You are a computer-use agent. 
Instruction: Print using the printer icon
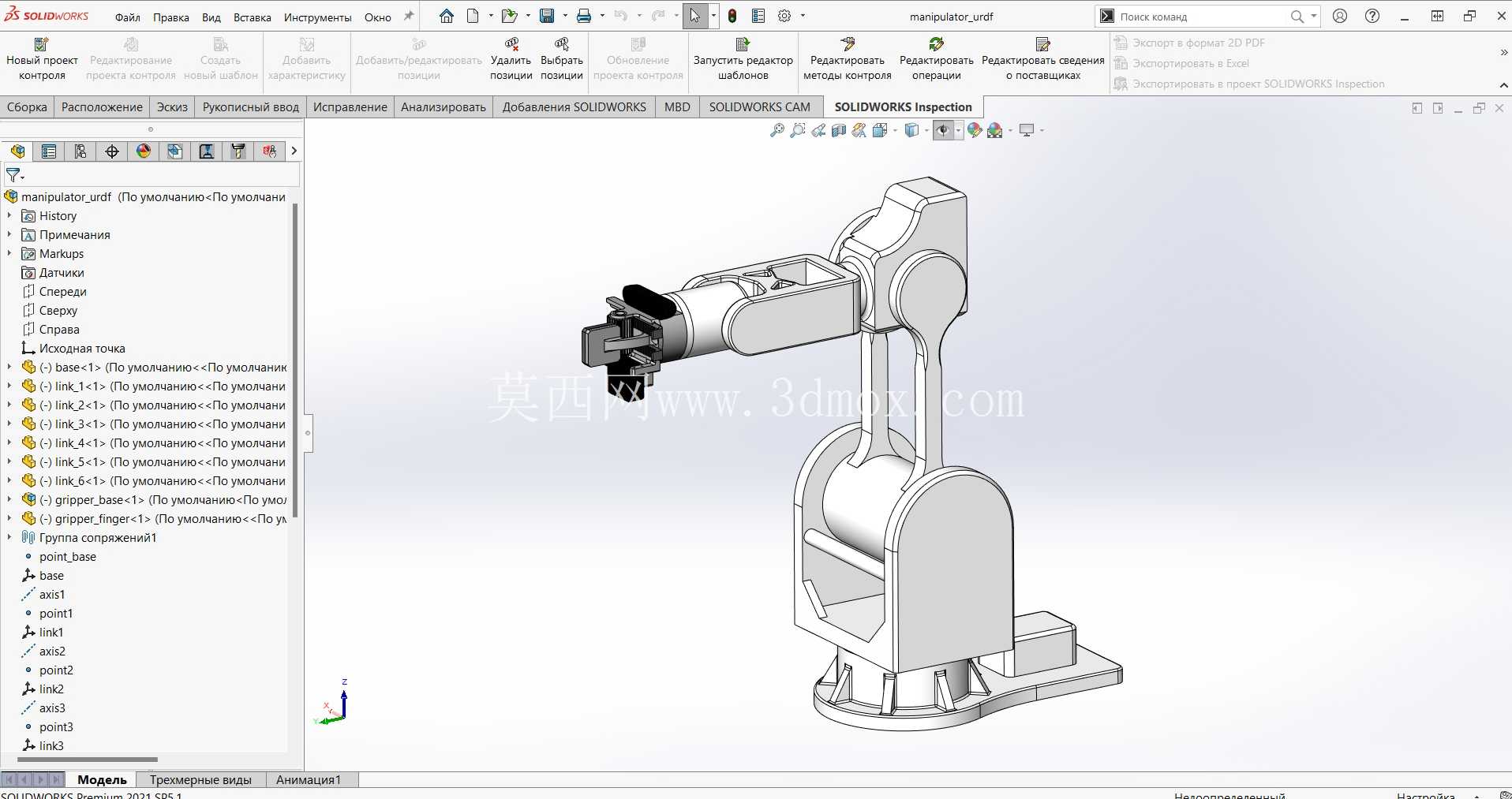(584, 16)
